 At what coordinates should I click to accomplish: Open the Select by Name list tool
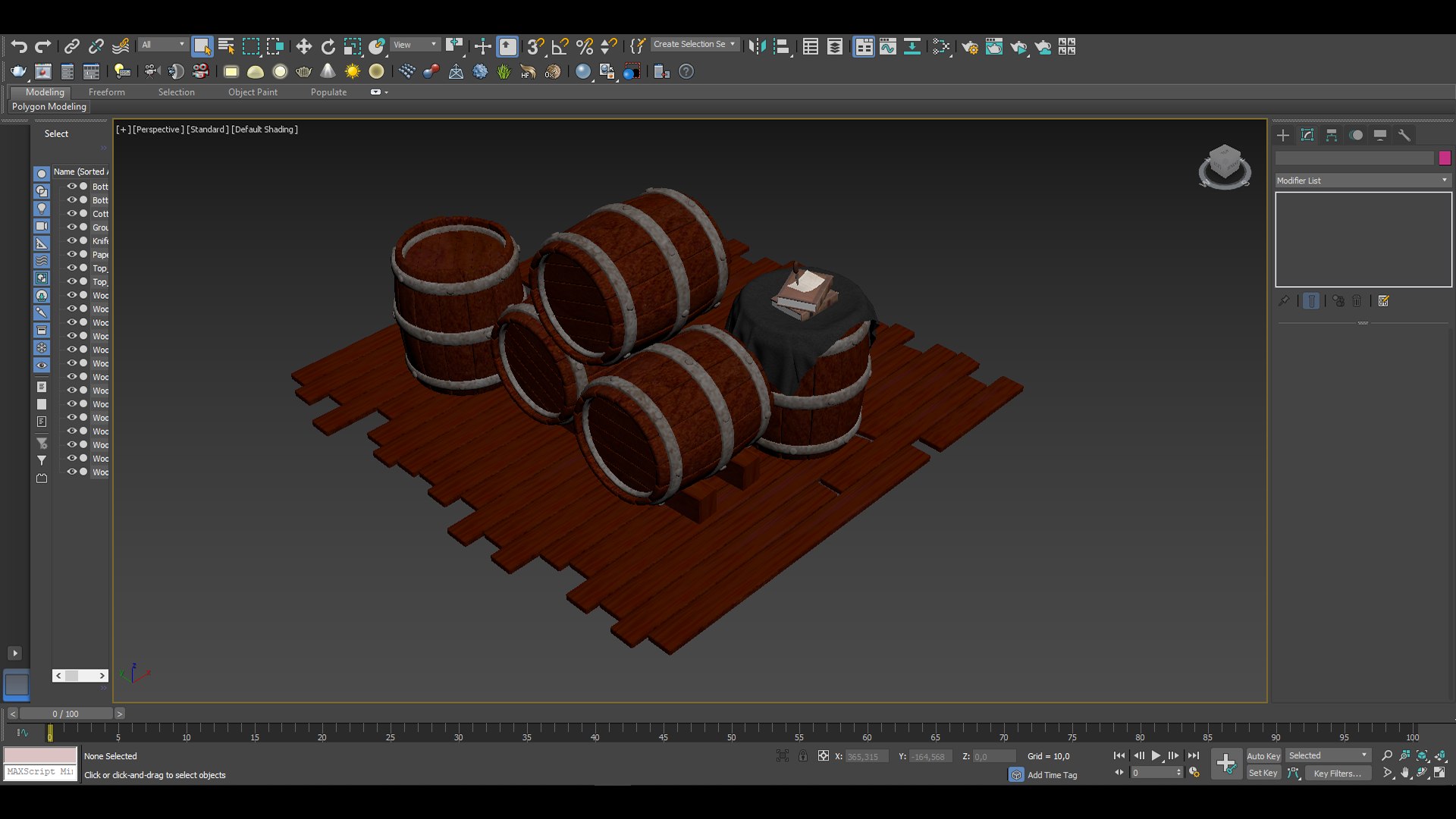(x=226, y=46)
